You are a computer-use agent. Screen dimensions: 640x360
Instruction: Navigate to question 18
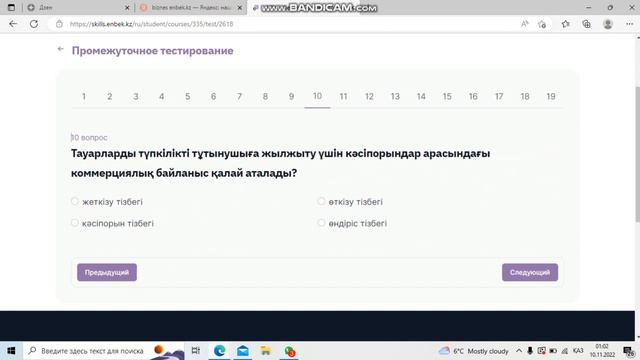pos(525,96)
